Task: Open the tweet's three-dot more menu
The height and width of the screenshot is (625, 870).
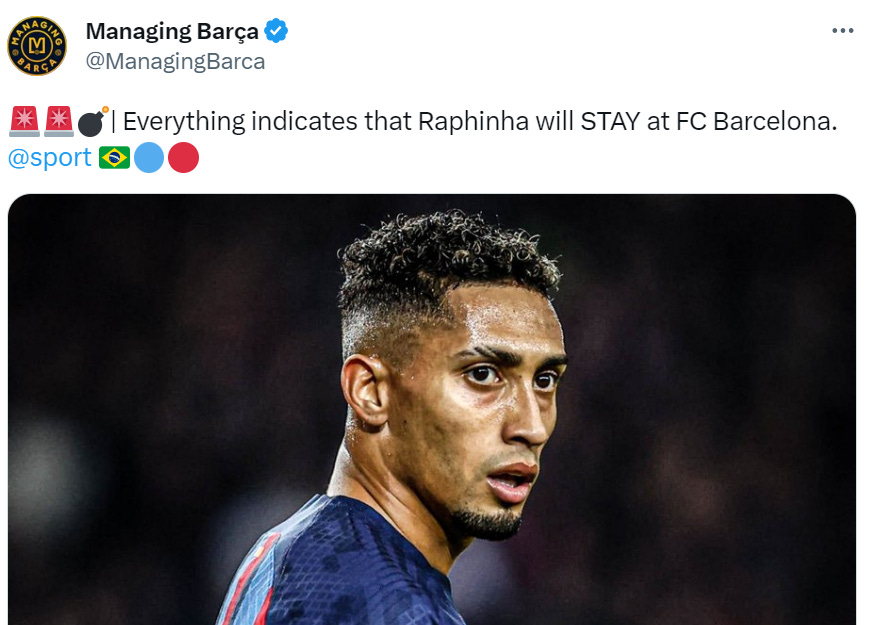Action: click(x=842, y=31)
